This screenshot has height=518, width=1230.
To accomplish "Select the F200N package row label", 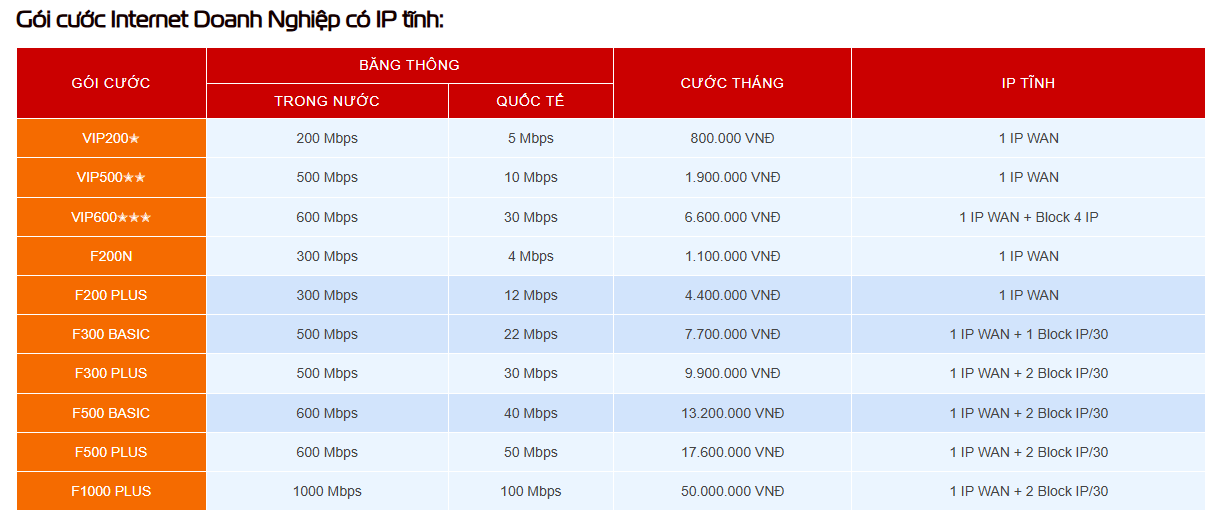I will tap(111, 256).
